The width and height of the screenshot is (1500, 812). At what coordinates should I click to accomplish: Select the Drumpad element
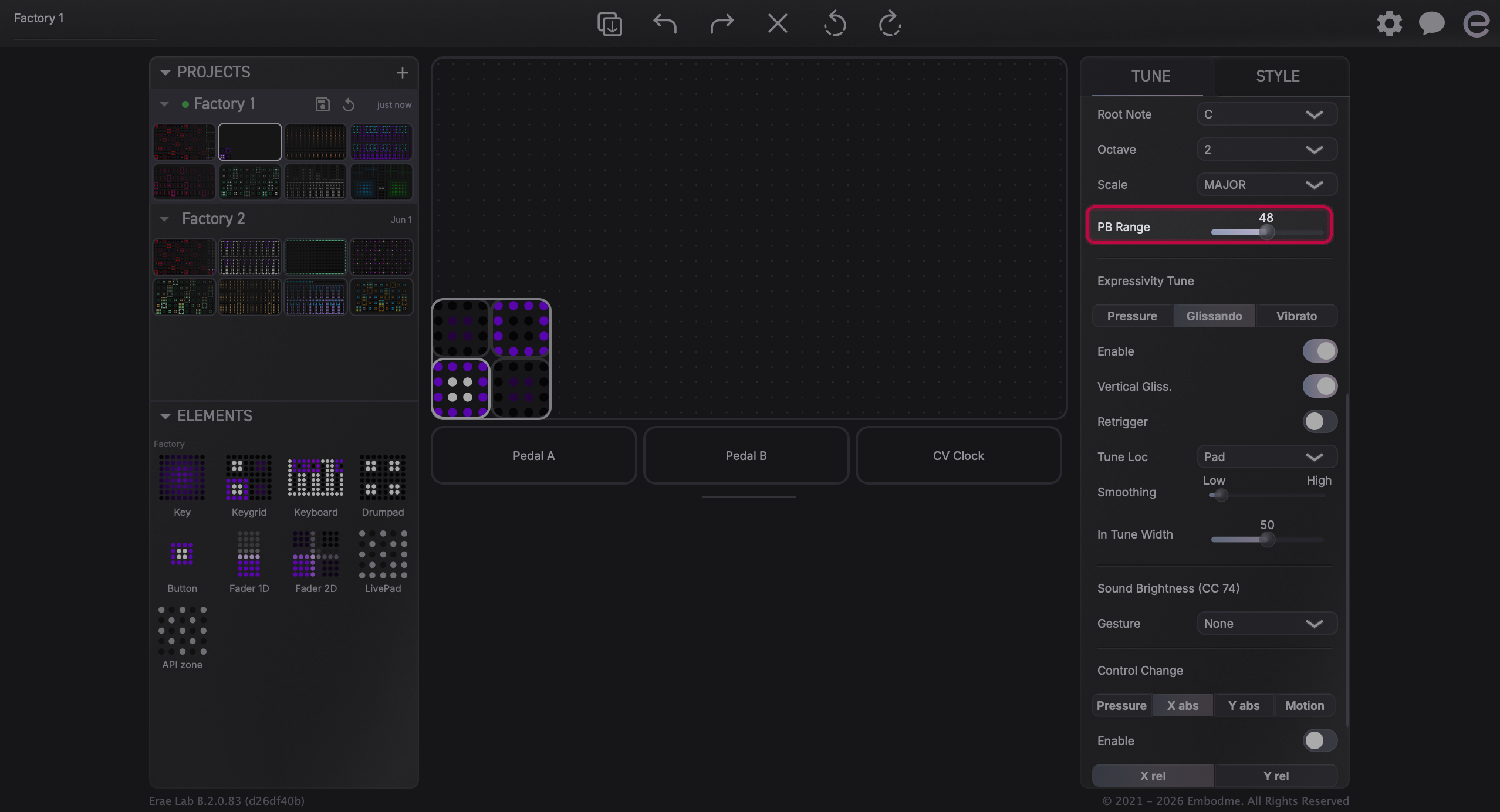[x=383, y=486]
